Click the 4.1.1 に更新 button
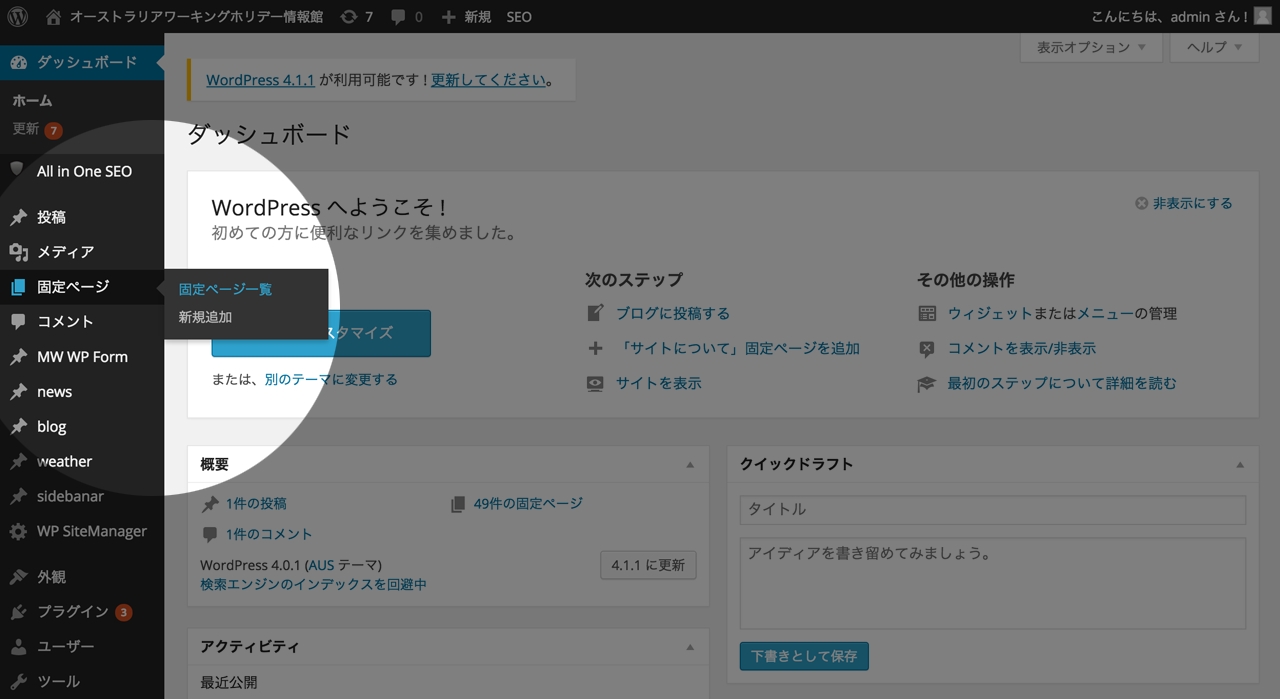 (x=648, y=565)
